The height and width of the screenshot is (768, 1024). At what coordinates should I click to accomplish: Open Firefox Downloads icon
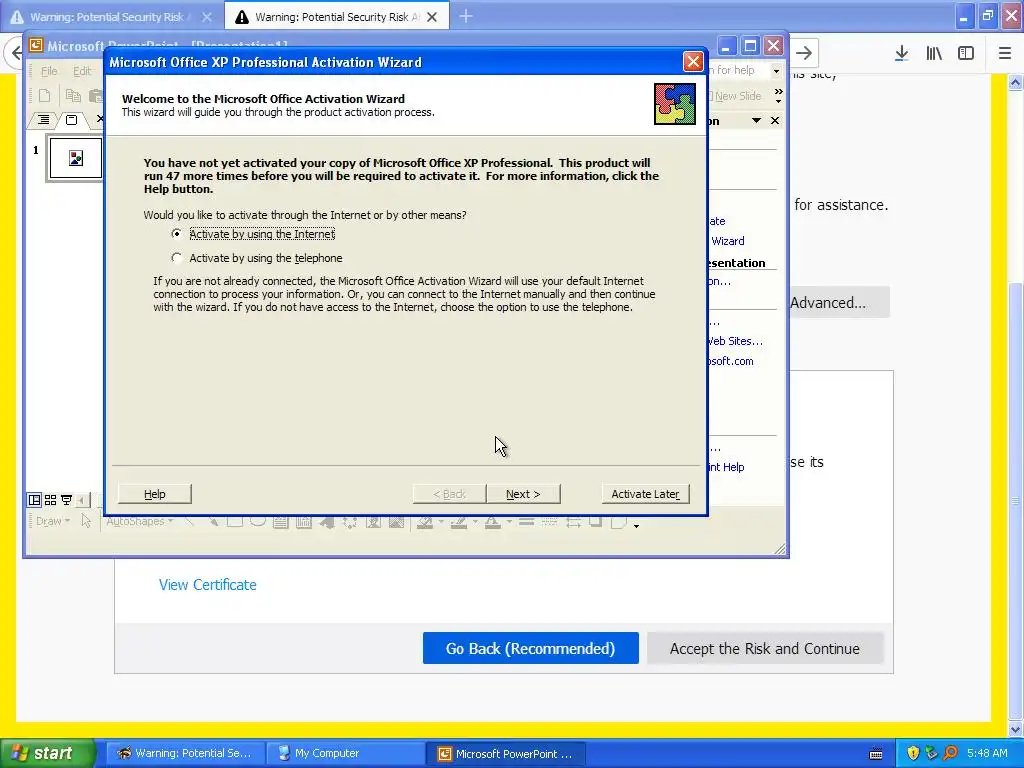(x=901, y=53)
